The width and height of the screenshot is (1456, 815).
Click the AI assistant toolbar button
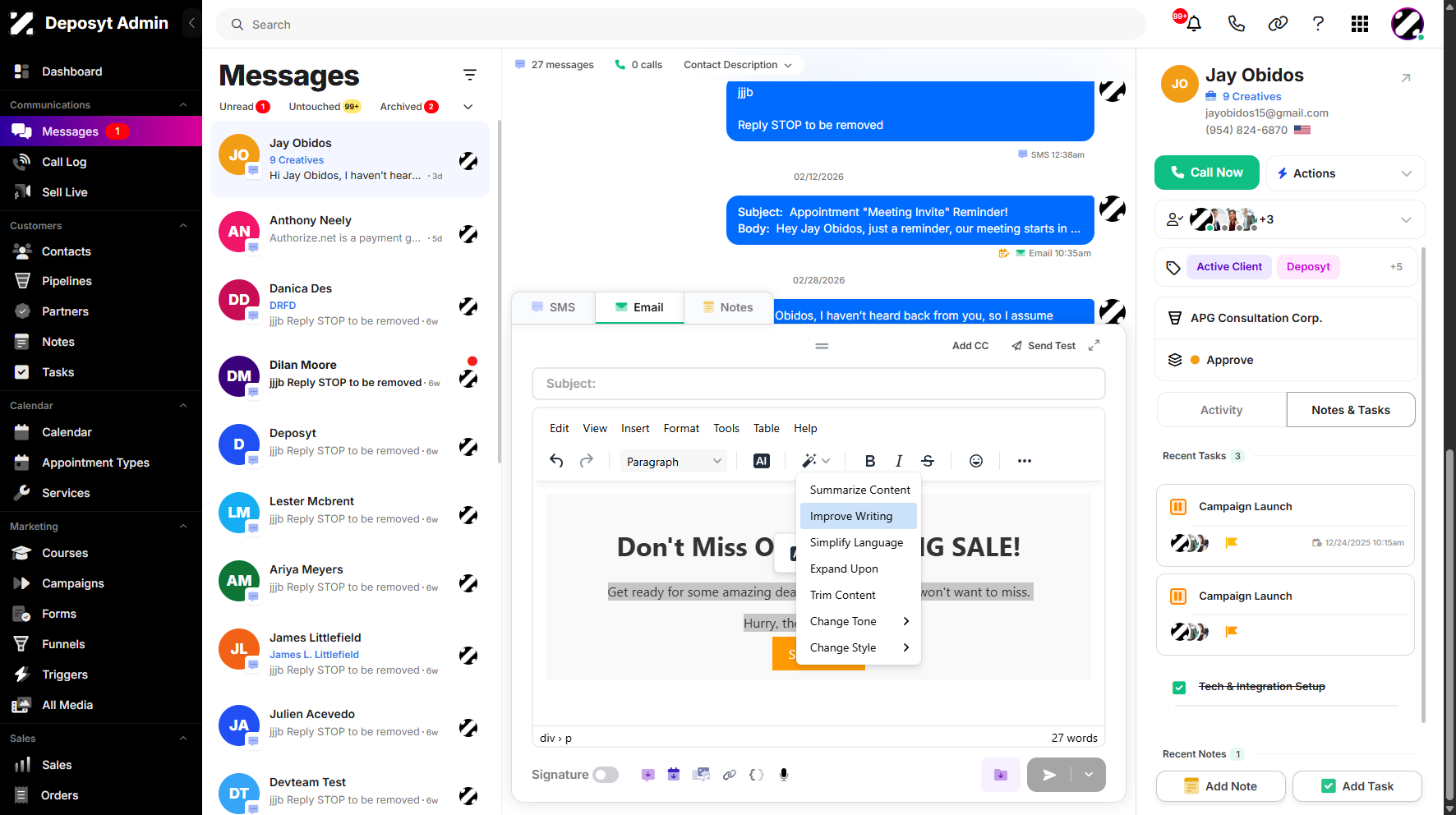(762, 461)
